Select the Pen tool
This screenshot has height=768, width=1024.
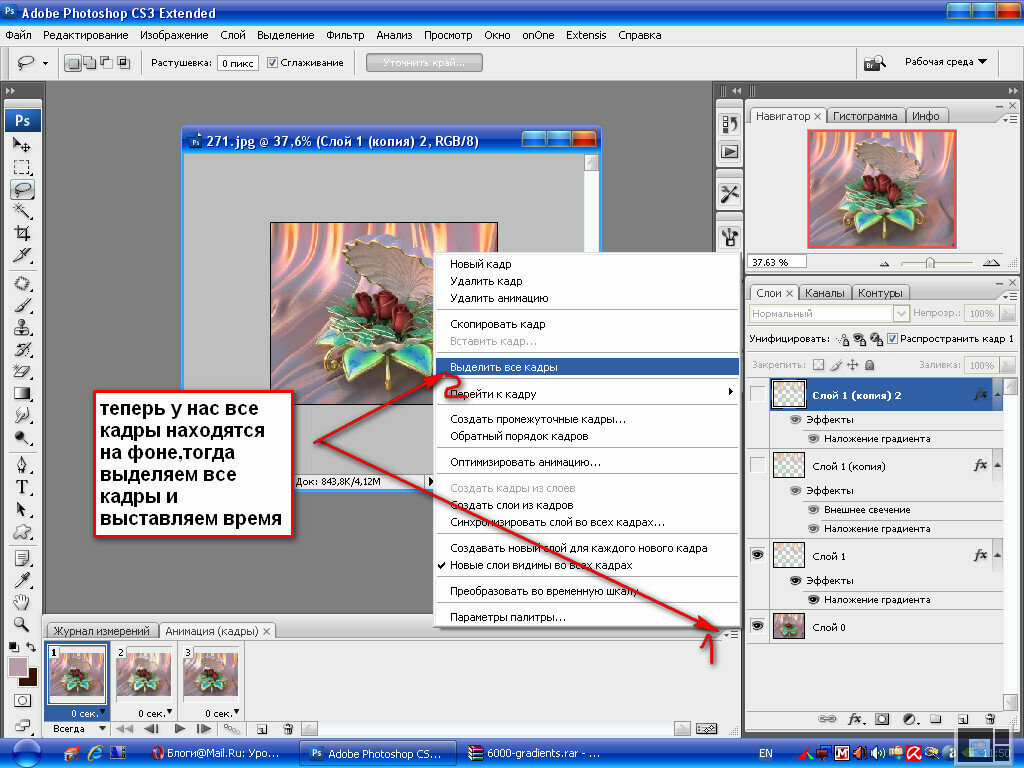click(x=22, y=465)
